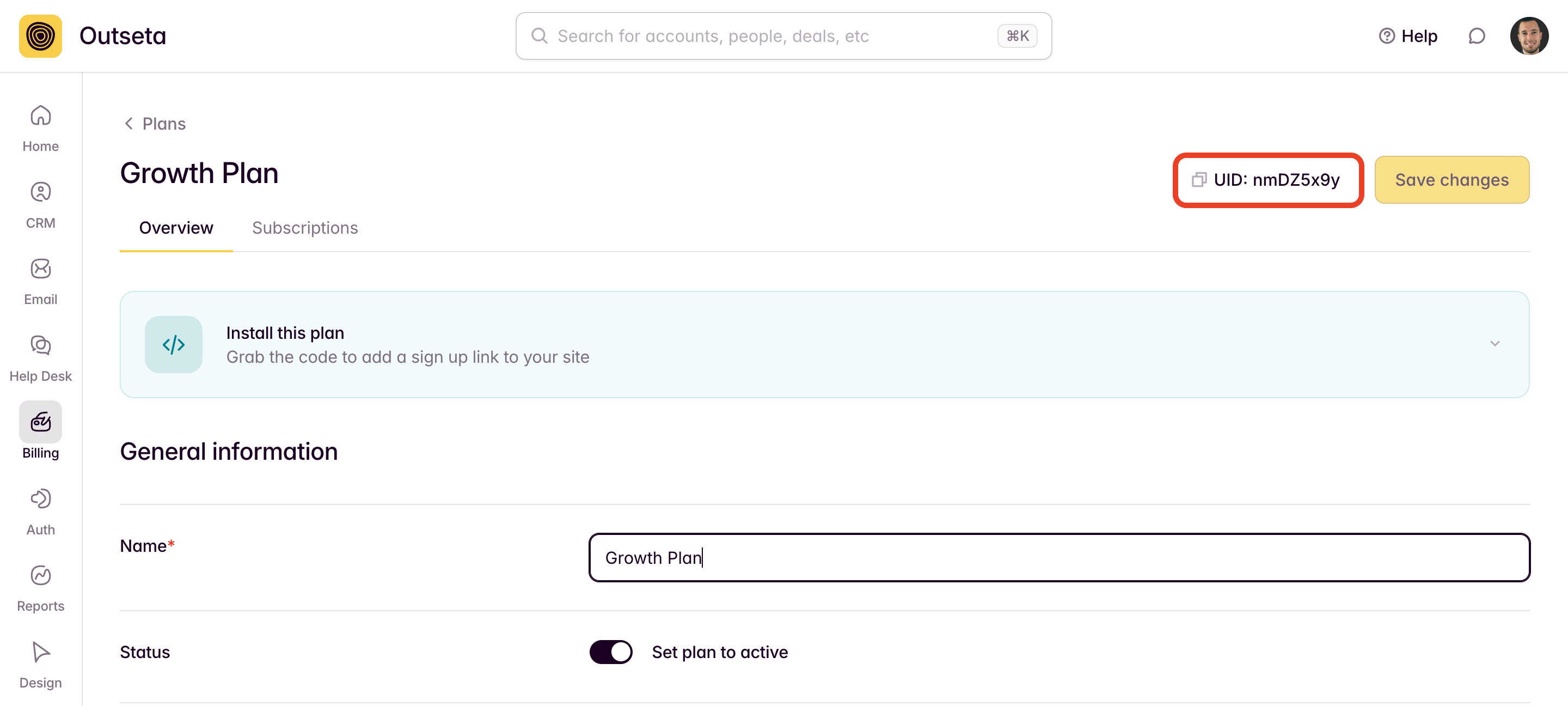
Task: Select the Overview tab
Action: 176,228
